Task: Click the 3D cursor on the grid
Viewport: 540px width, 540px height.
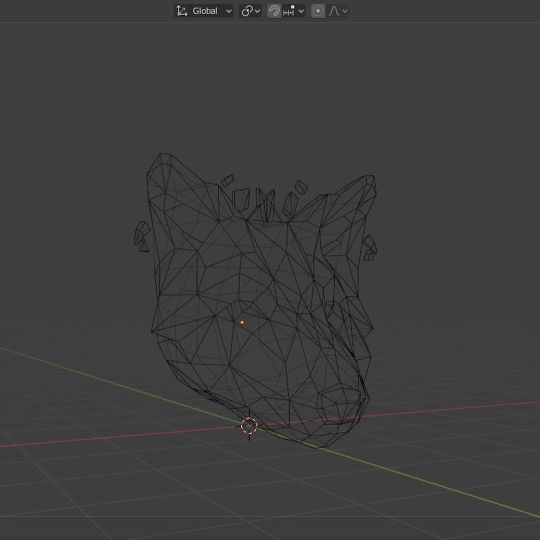Action: pos(249,426)
